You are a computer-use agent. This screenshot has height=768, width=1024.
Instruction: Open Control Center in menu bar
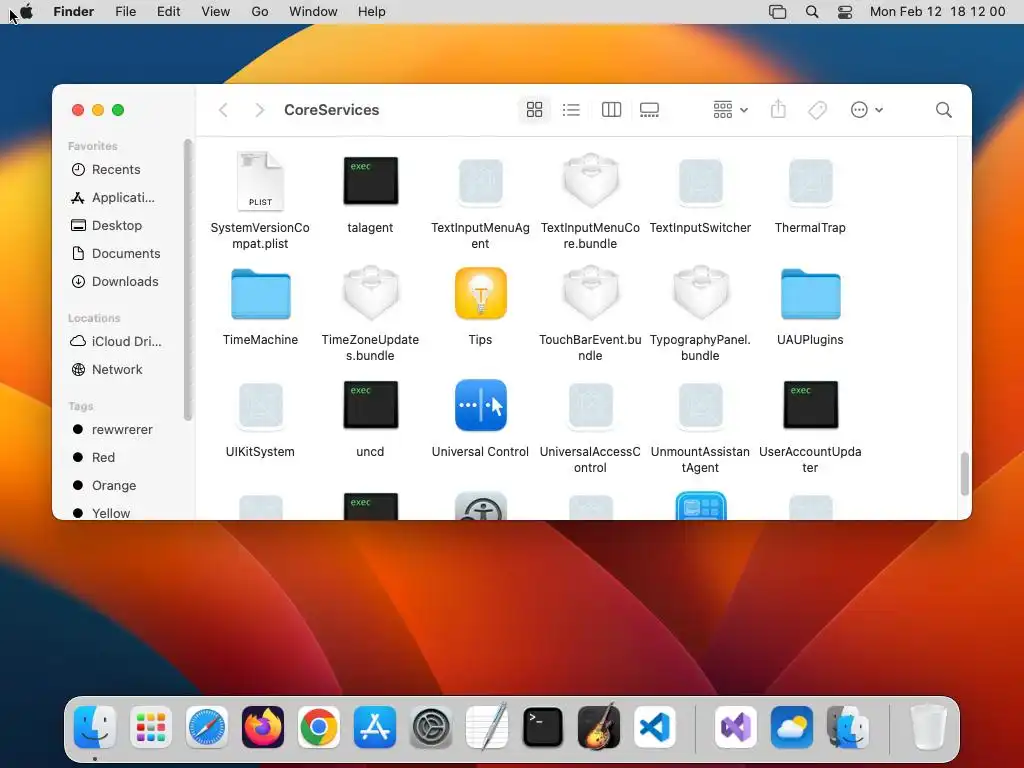point(845,12)
